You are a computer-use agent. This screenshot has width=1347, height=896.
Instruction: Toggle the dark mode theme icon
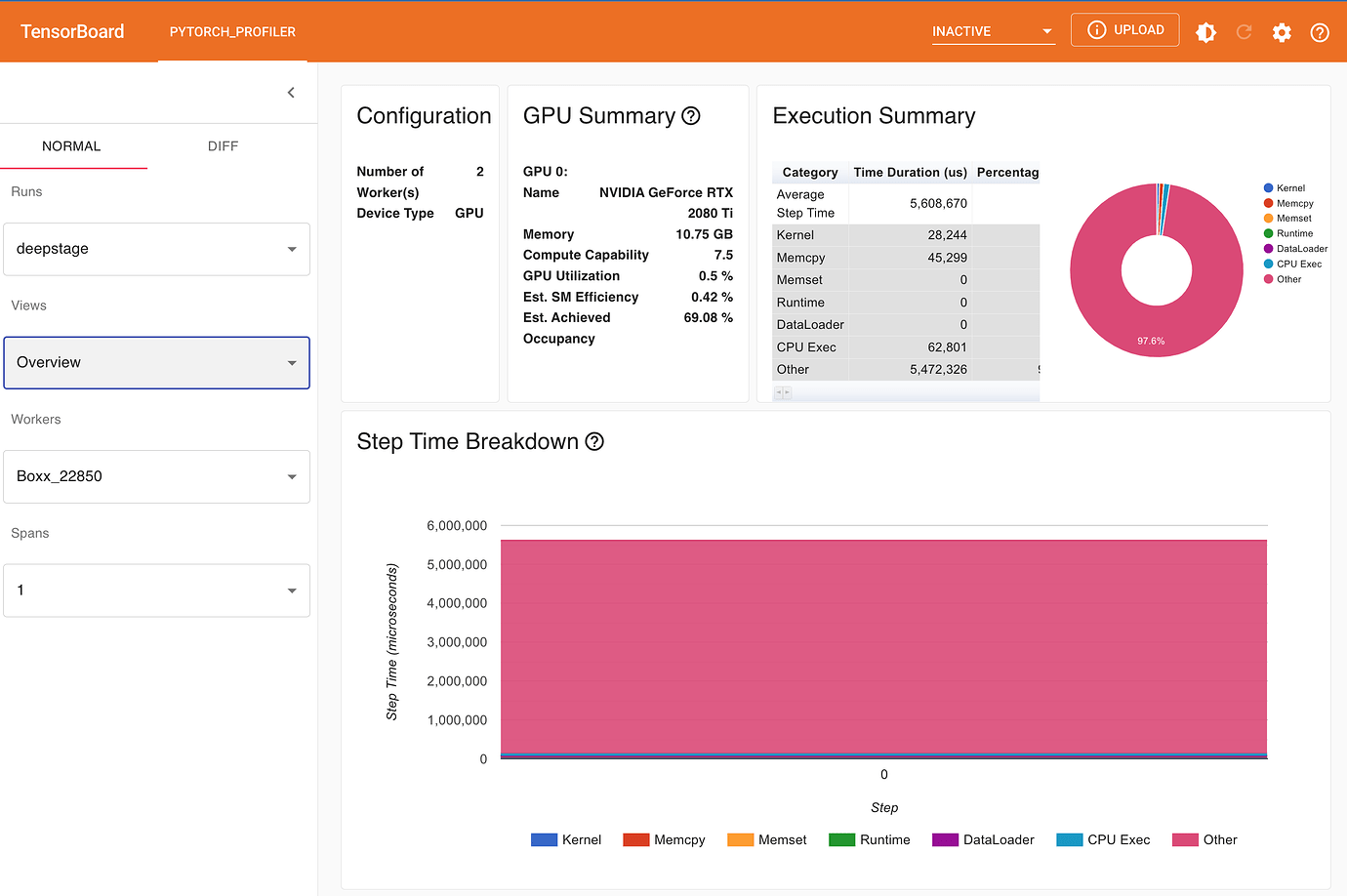(x=1205, y=32)
